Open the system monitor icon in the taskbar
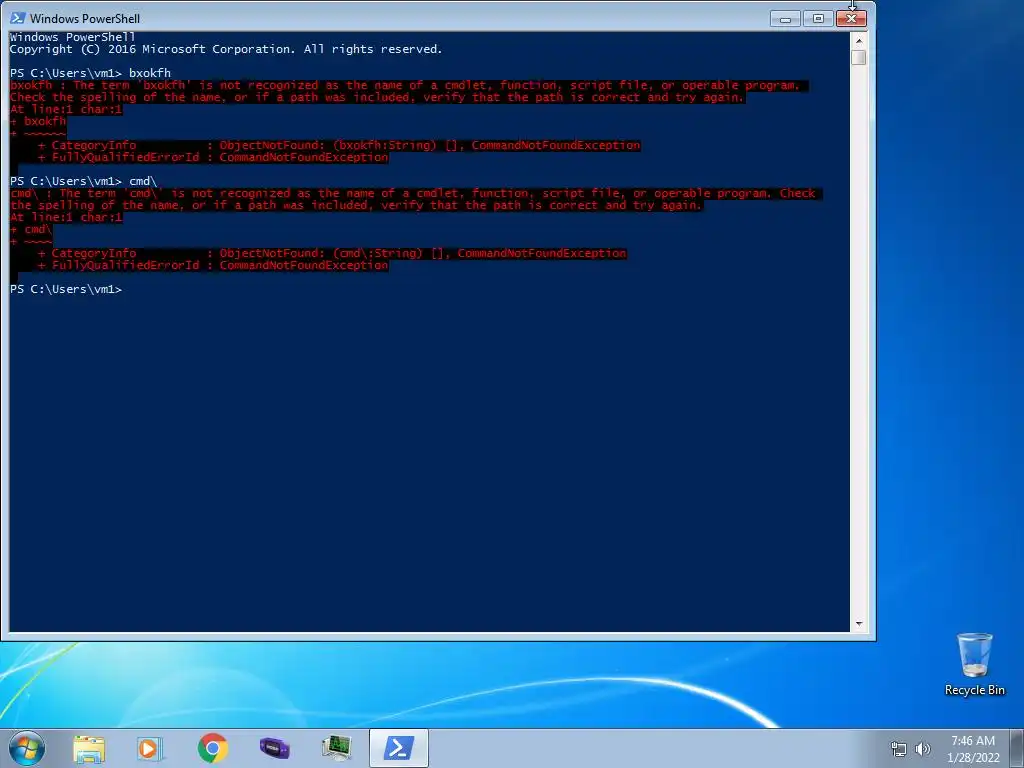 click(336, 748)
